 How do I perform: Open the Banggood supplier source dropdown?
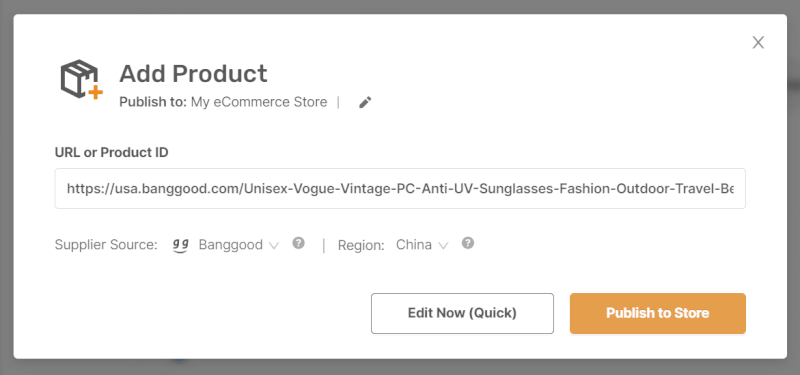tap(239, 245)
